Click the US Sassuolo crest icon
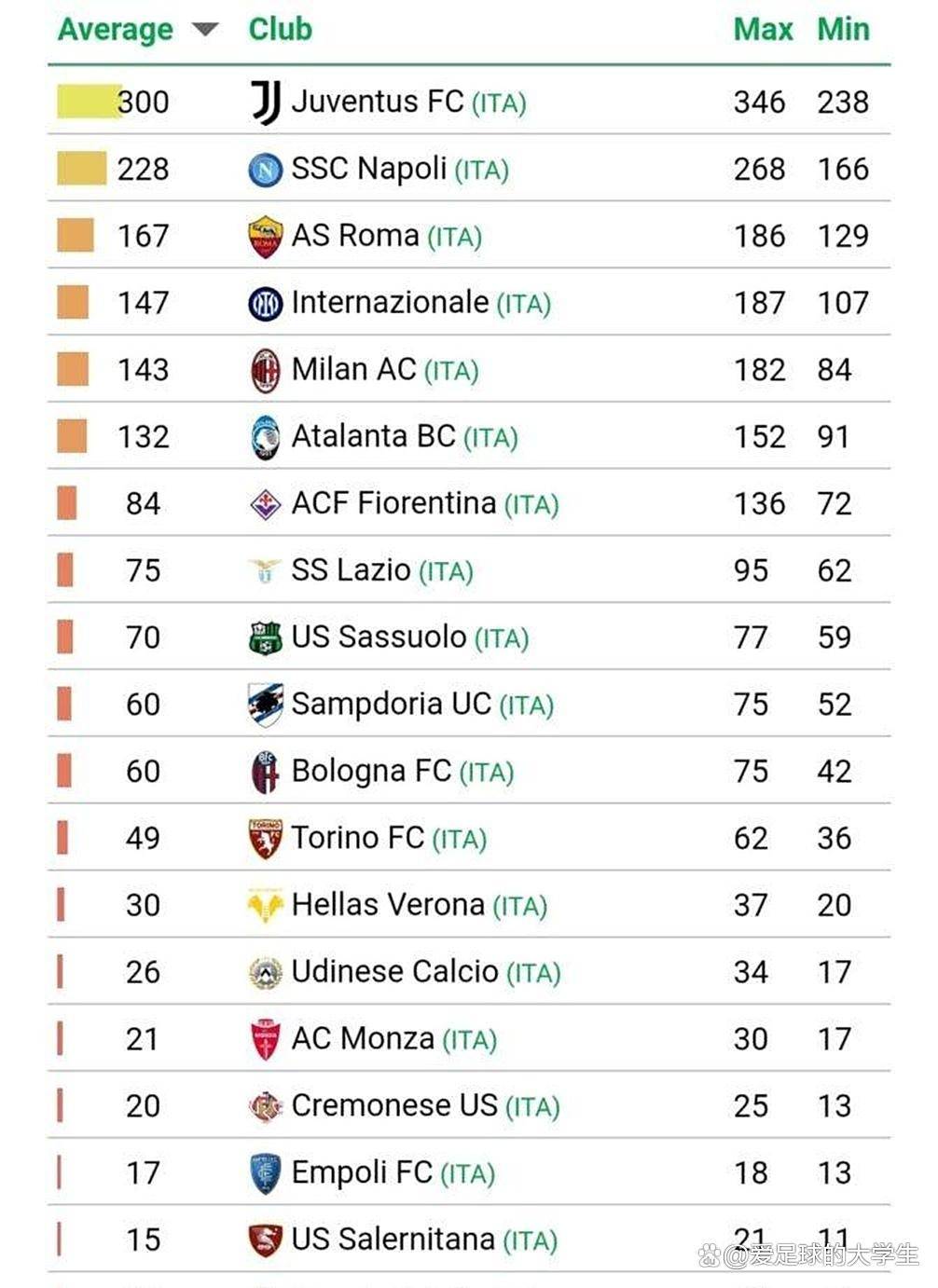 pyautogui.click(x=266, y=638)
